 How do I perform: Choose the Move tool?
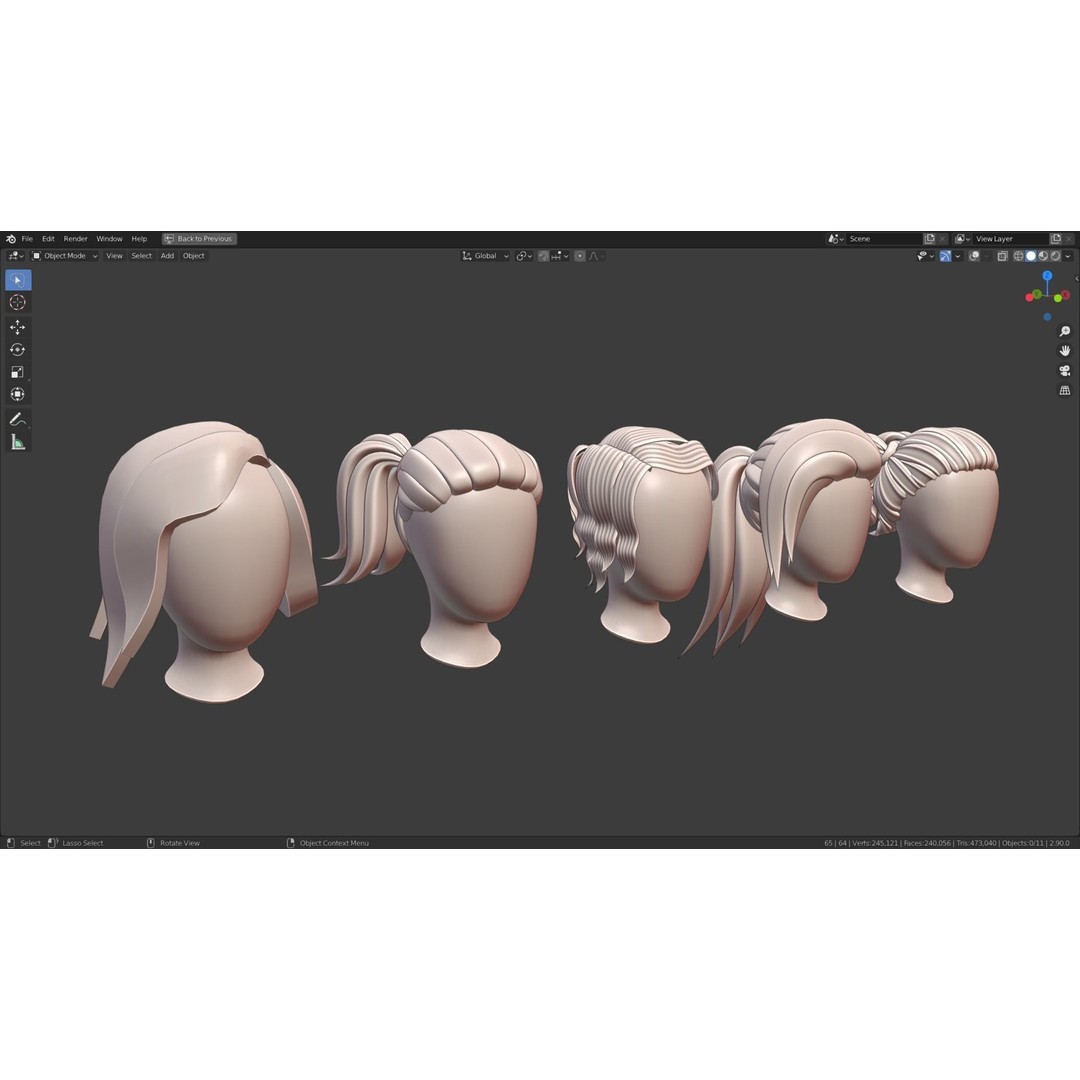(18, 327)
